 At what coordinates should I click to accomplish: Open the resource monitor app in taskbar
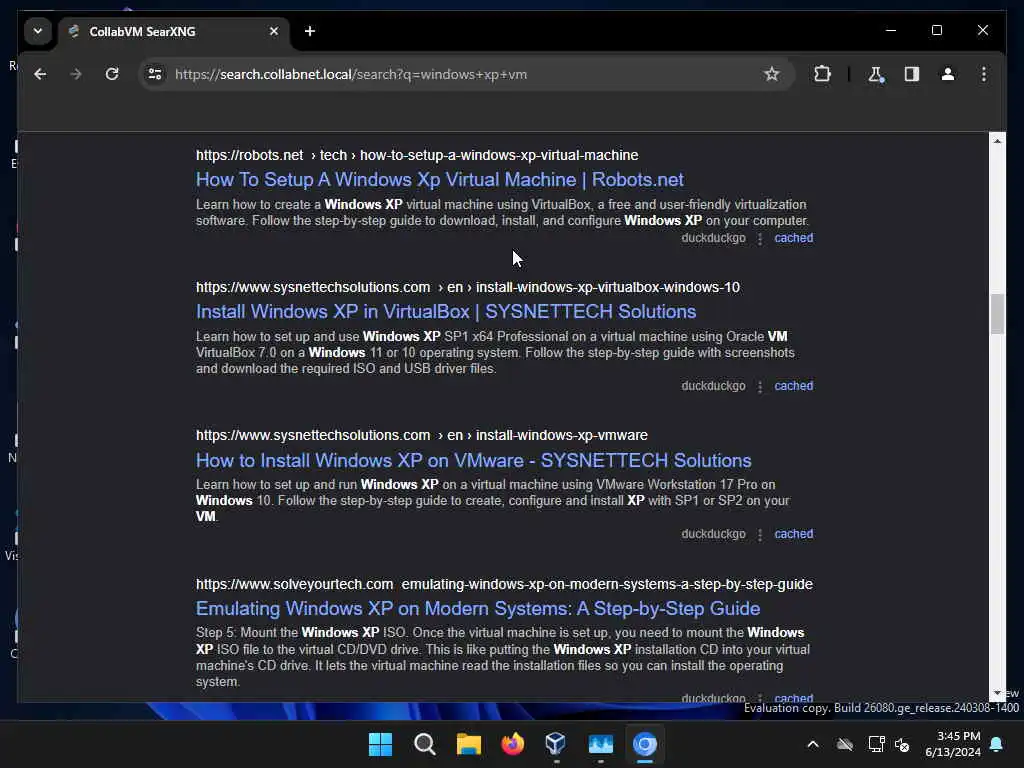pyautogui.click(x=600, y=744)
